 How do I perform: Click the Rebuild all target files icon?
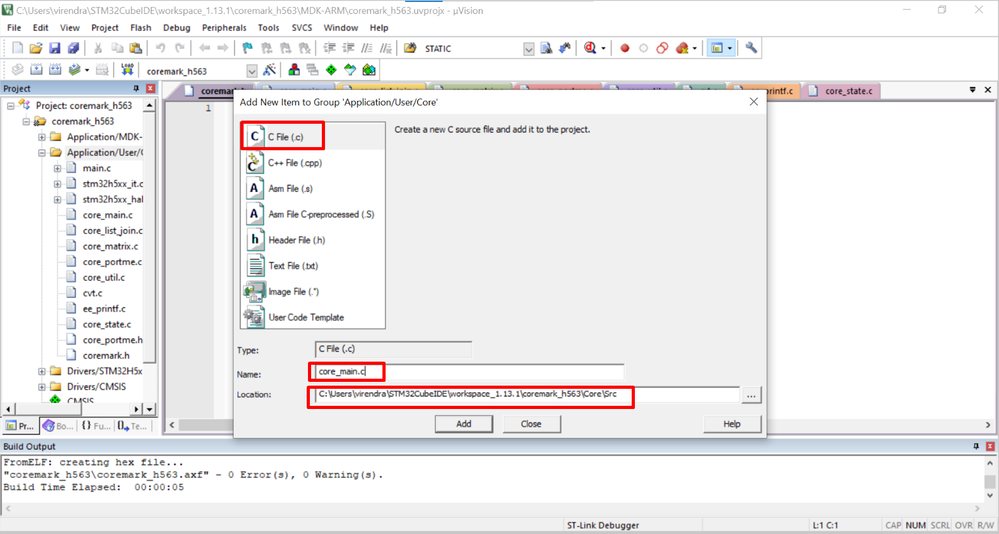tap(55, 69)
